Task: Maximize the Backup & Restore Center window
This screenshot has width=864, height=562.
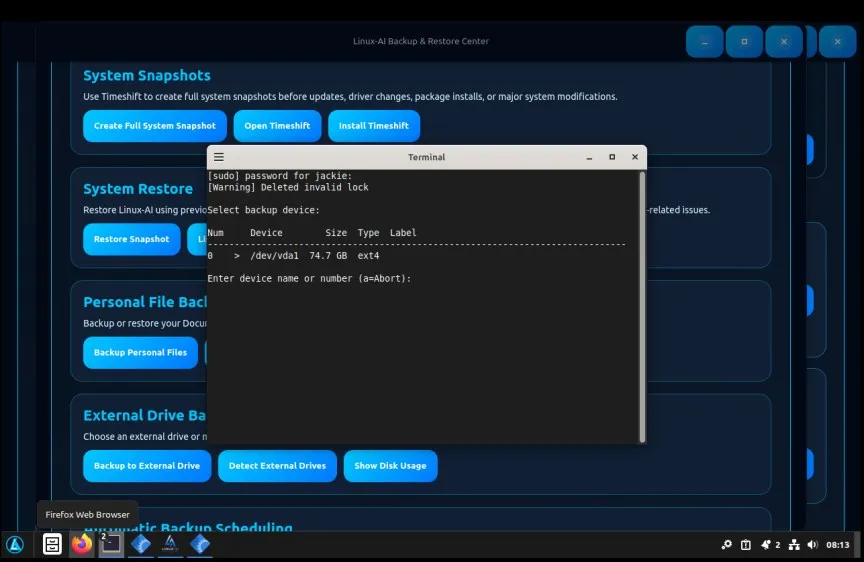Action: coord(744,41)
